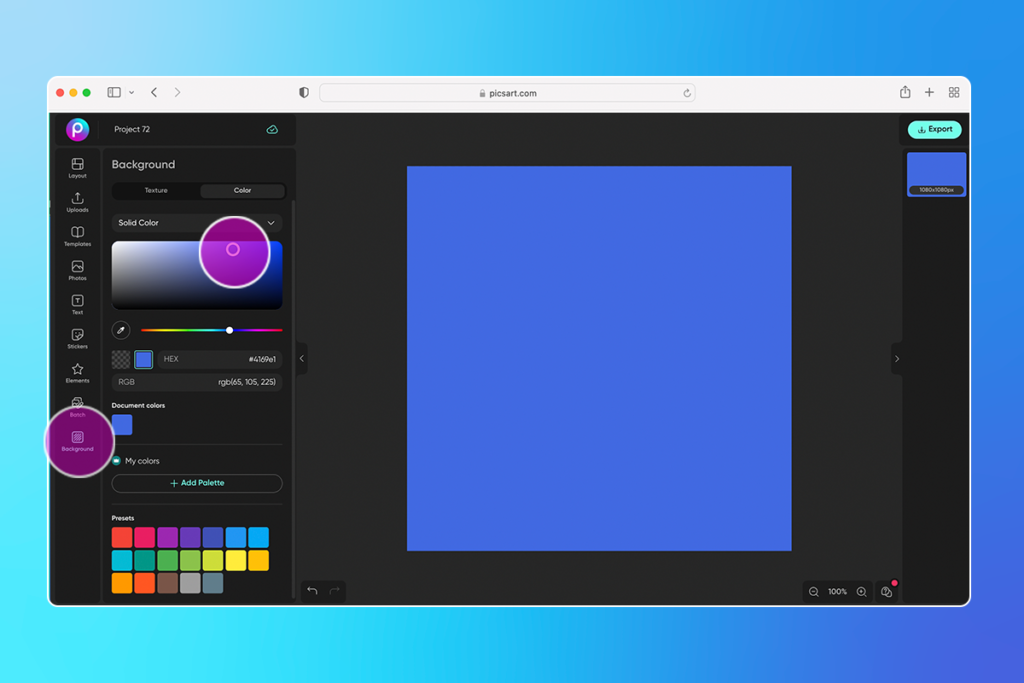Zoom out using the magnifier minus icon
This screenshot has width=1024, height=683.
coord(813,591)
